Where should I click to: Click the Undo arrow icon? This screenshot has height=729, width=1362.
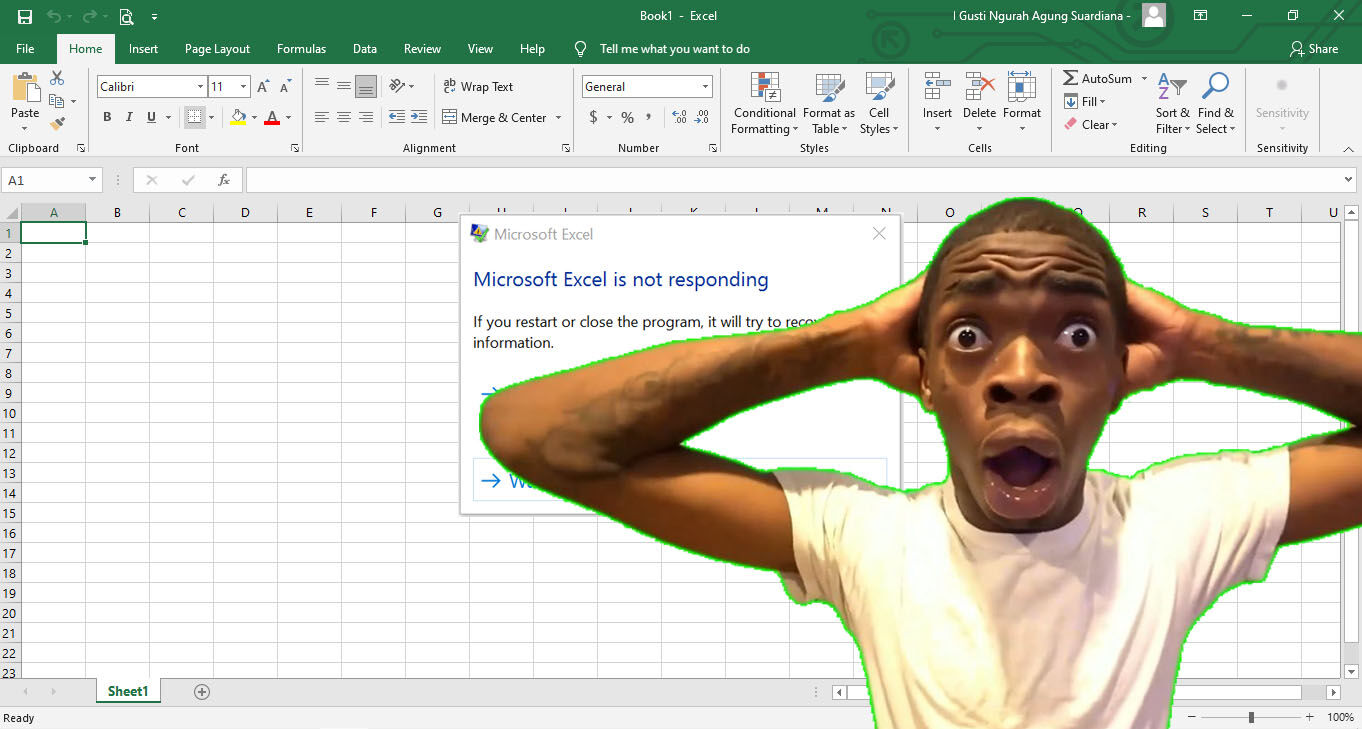[x=54, y=16]
